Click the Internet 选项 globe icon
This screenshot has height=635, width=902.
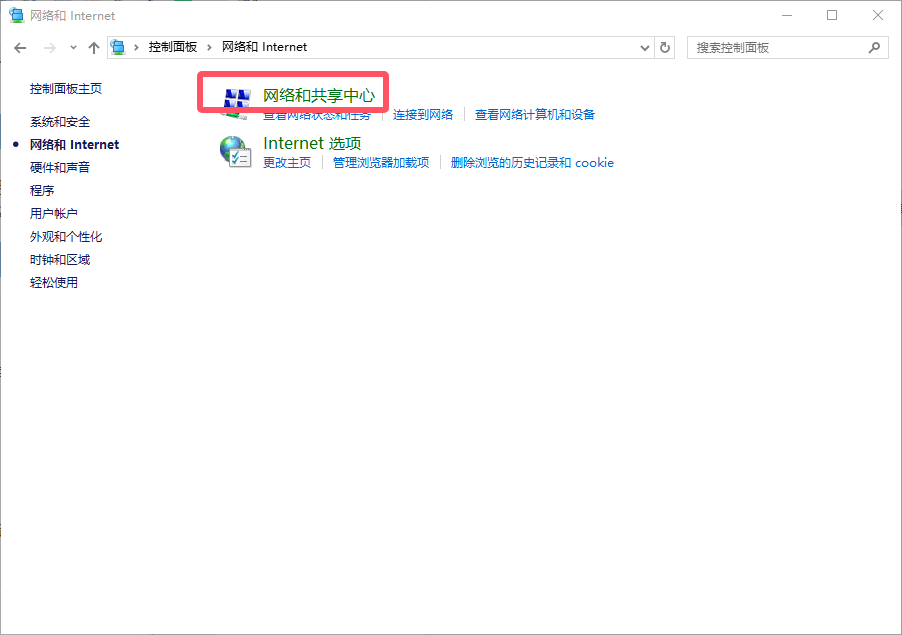pyautogui.click(x=235, y=152)
